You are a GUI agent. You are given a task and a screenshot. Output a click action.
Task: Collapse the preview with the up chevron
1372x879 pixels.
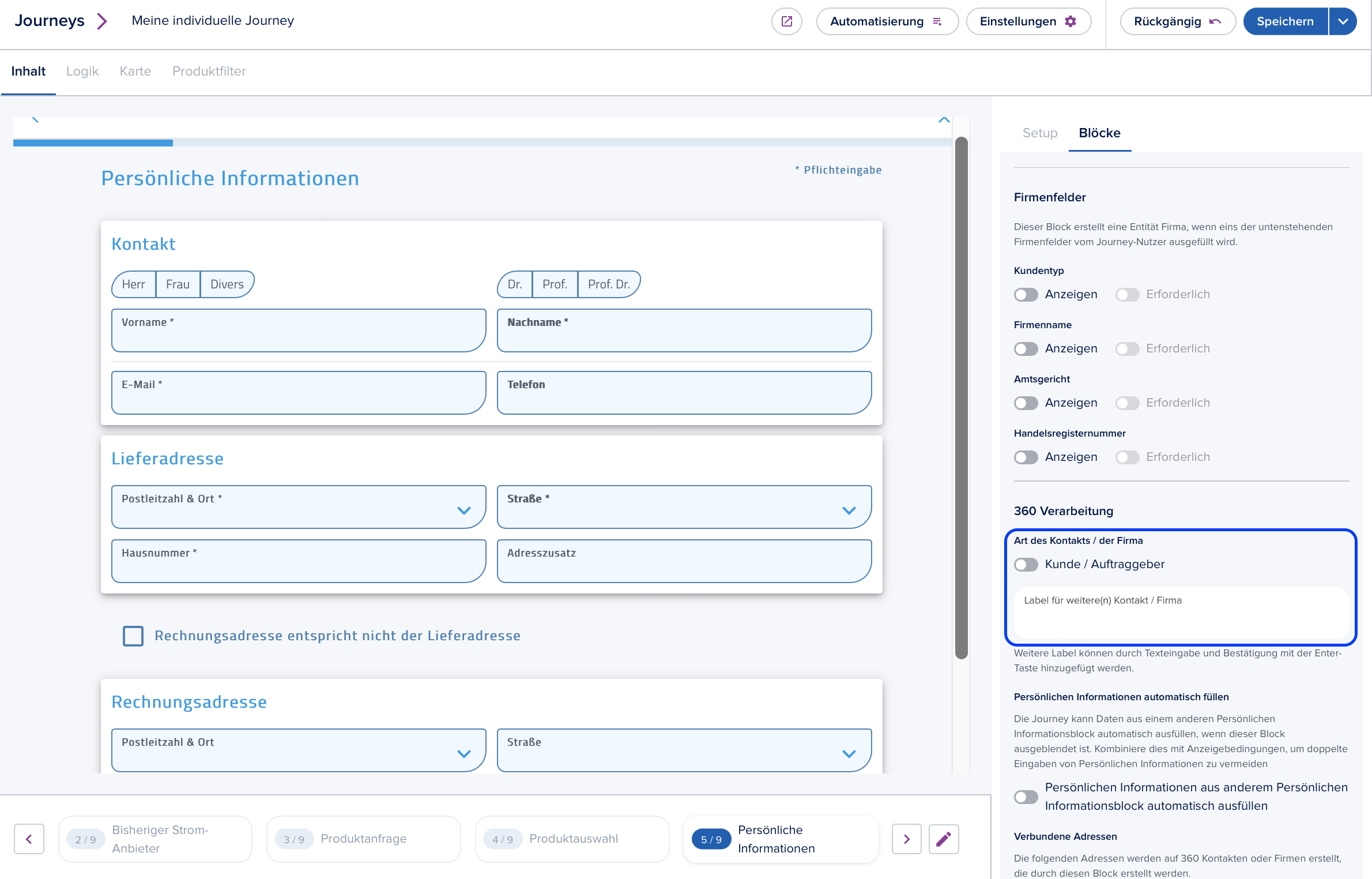[x=944, y=120]
